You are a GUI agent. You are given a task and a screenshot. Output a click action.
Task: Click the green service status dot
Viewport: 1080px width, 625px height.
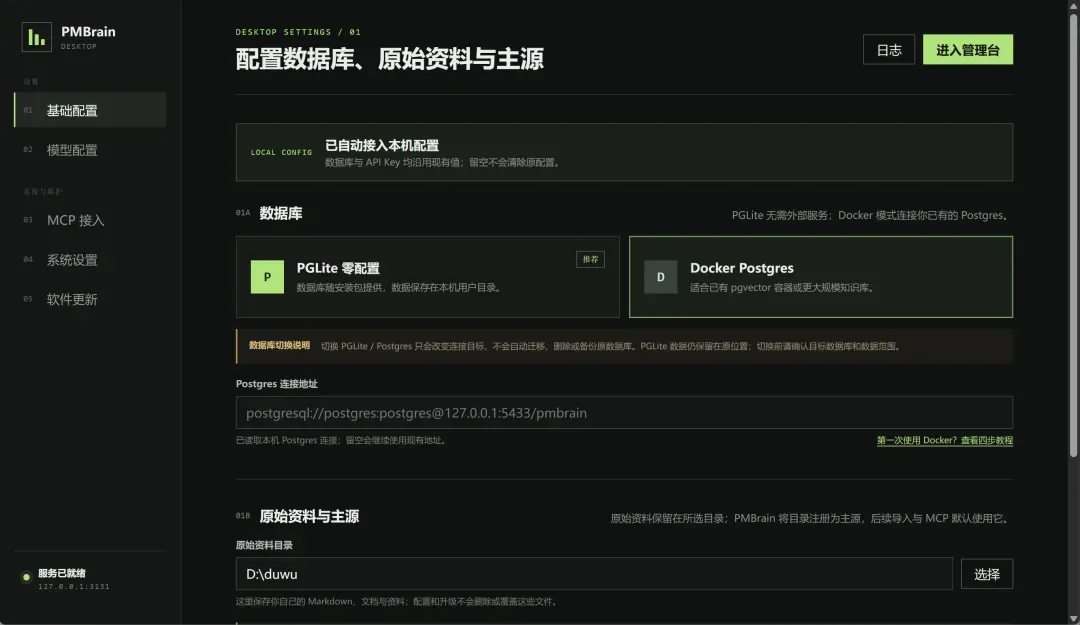26,577
